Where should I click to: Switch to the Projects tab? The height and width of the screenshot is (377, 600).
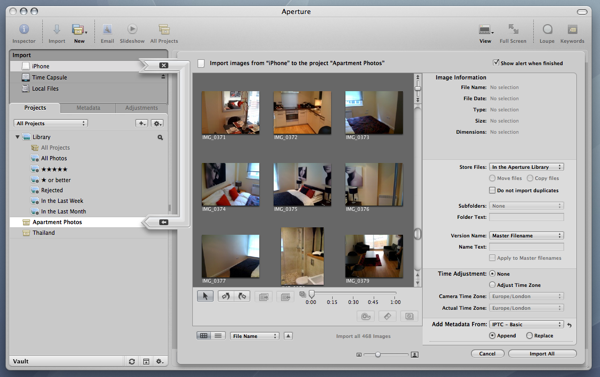coord(35,108)
